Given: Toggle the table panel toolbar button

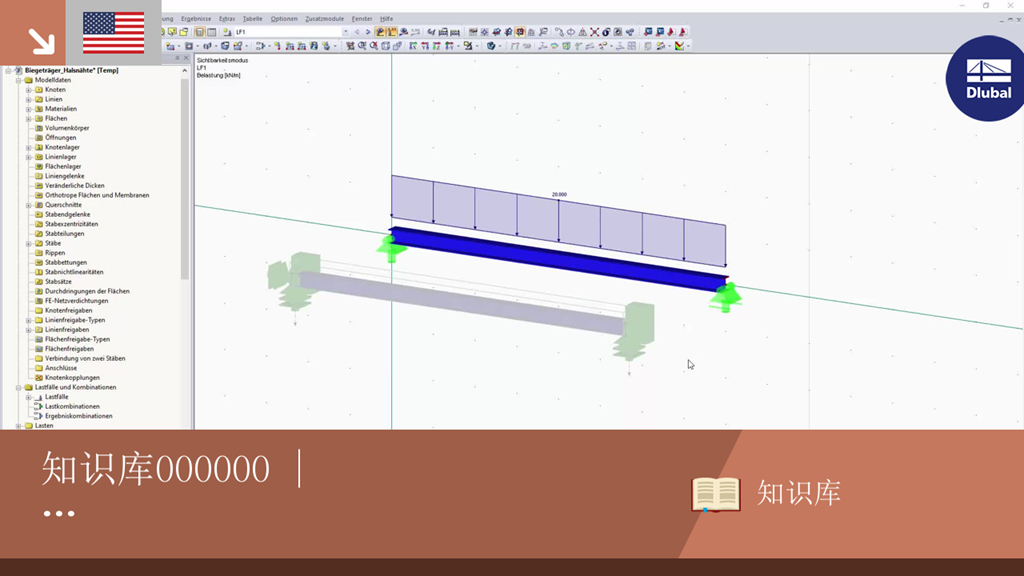Looking at the screenshot, I should point(212,32).
